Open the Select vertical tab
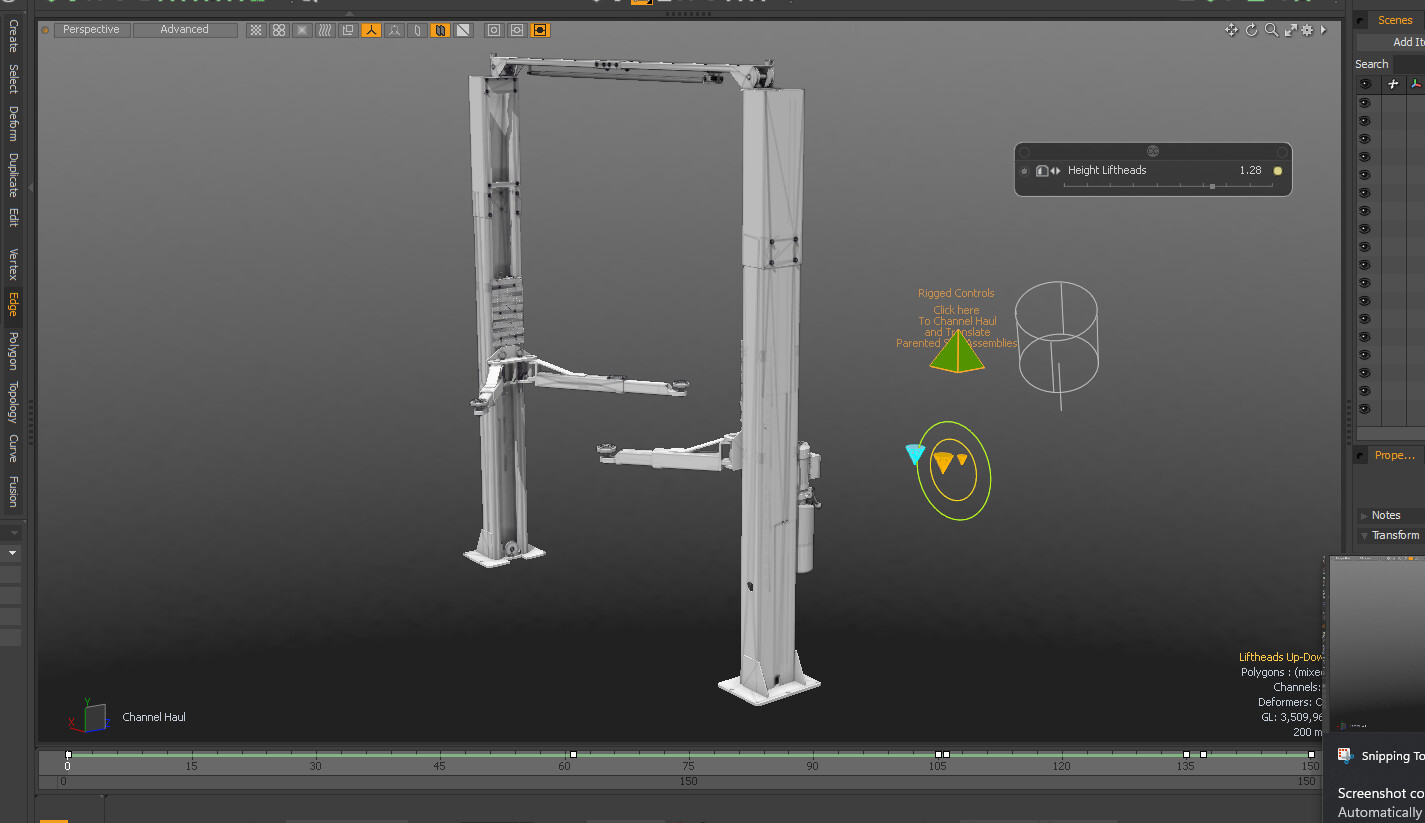Viewport: 1425px width, 823px height. (13, 79)
